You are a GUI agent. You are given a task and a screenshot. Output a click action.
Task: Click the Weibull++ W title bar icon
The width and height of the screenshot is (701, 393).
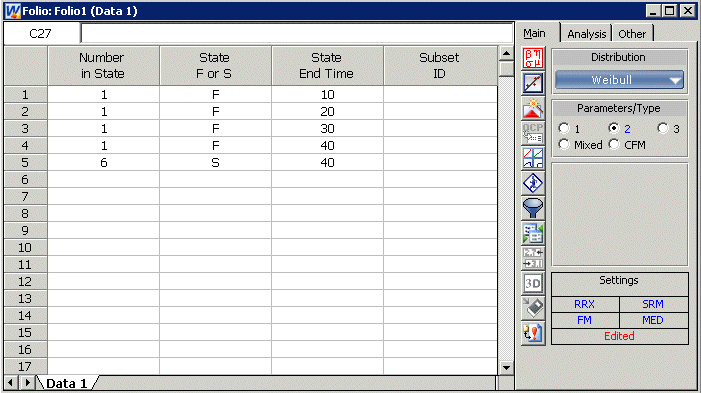point(13,11)
